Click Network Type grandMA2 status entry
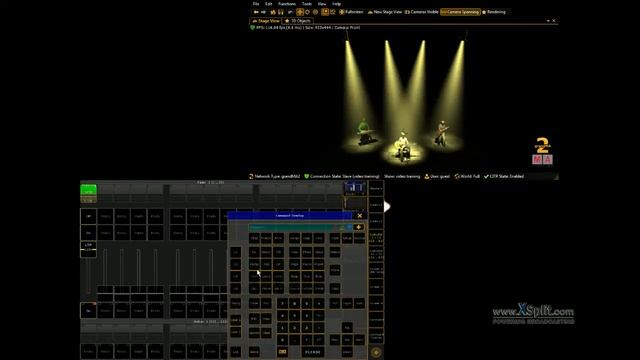Screen dimensions: 640x360 click(x=274, y=176)
